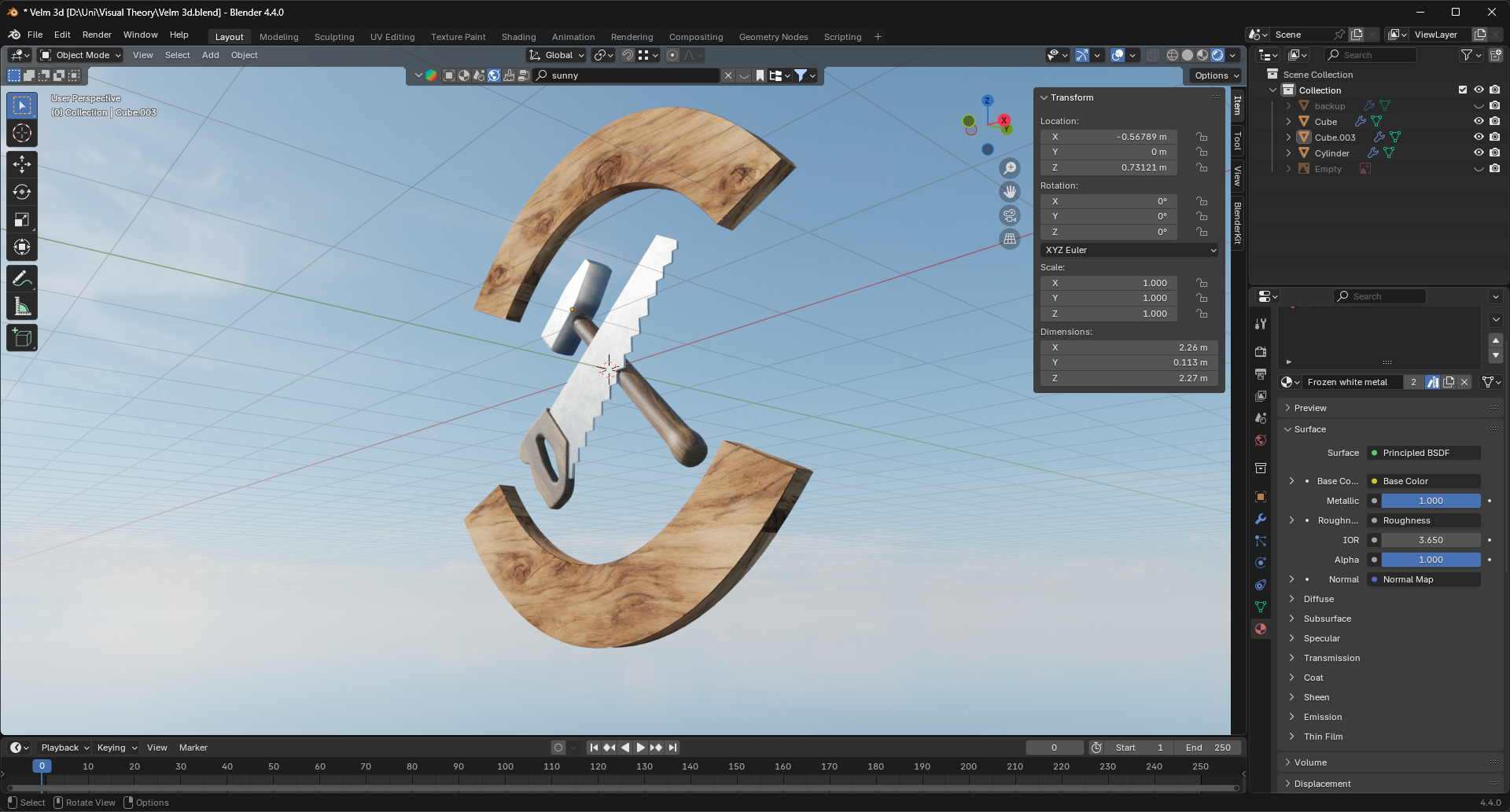The height and width of the screenshot is (812, 1510).
Task: Select the Scale tool
Action: point(22,219)
